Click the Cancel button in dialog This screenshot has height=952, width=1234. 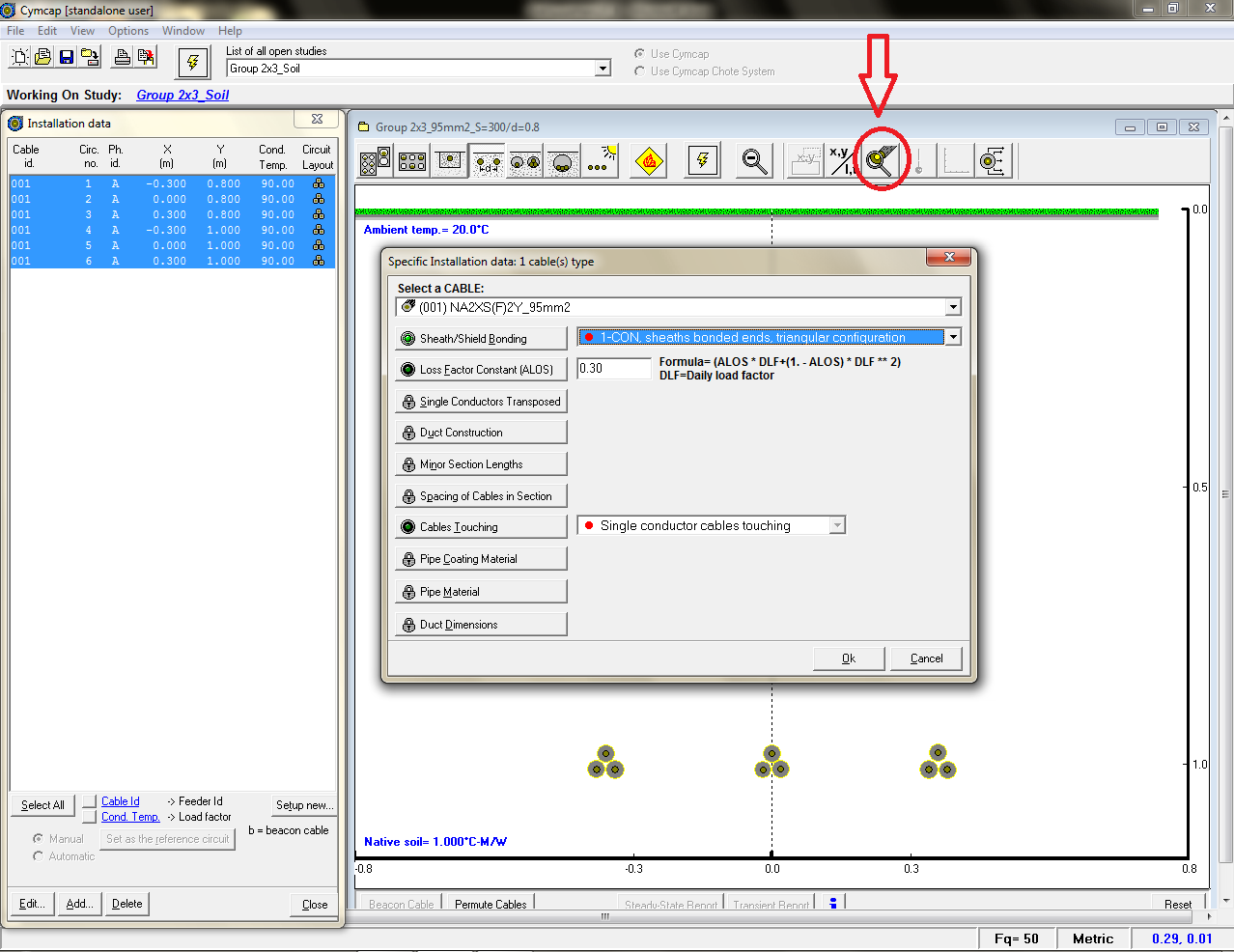coord(927,658)
